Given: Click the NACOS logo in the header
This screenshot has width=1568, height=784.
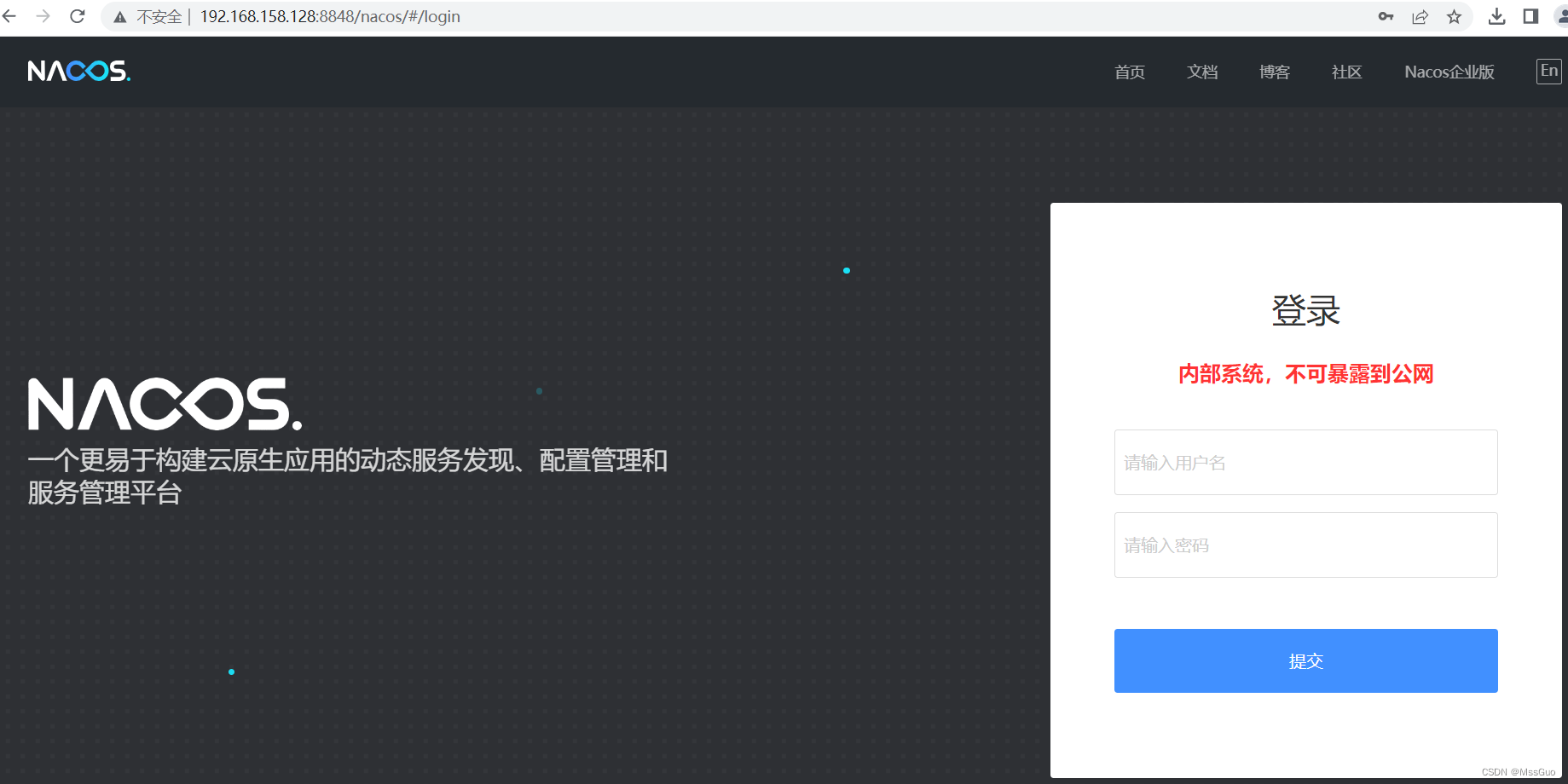Looking at the screenshot, I should (x=79, y=72).
